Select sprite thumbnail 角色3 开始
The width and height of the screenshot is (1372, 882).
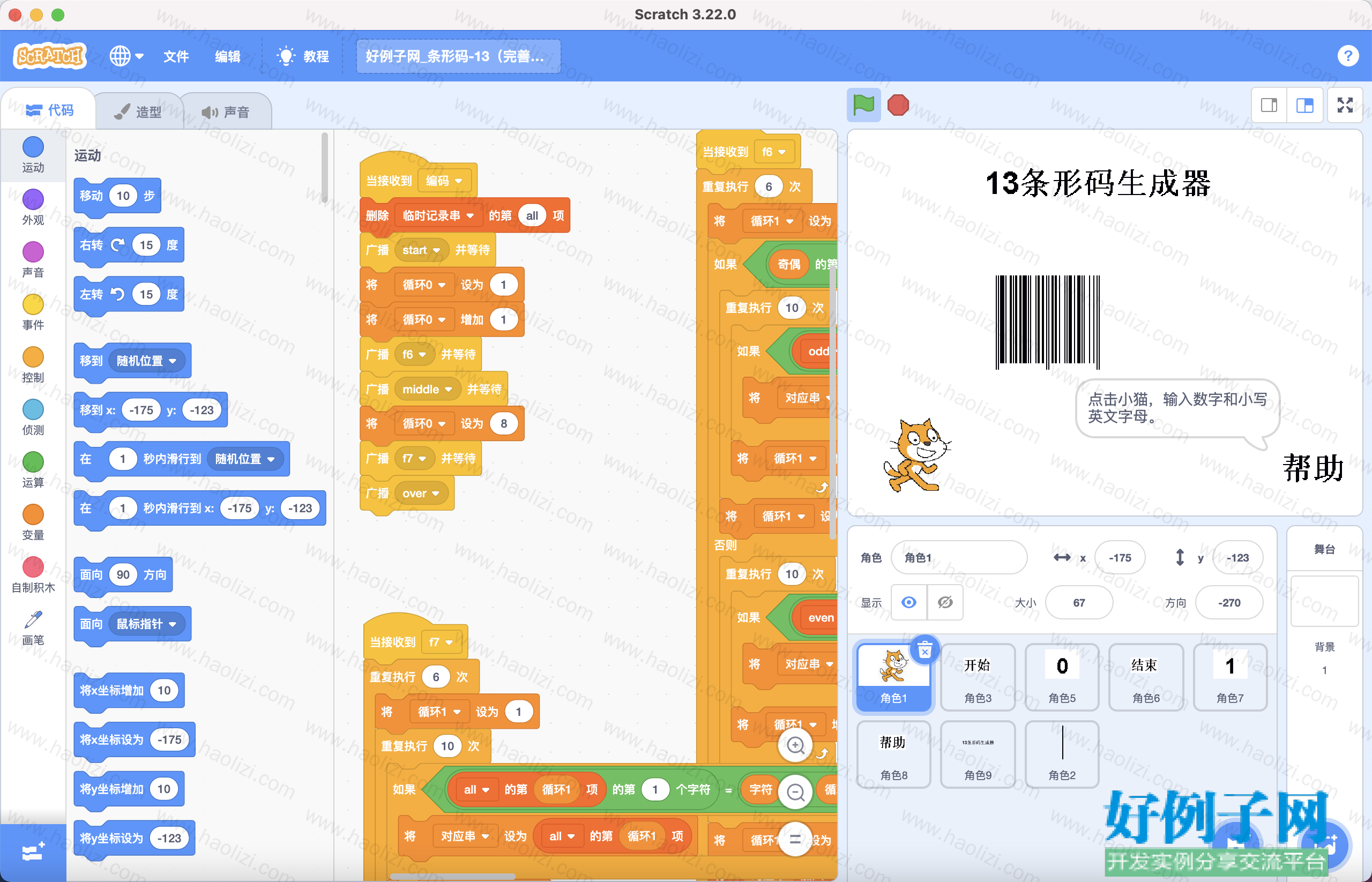tap(978, 677)
